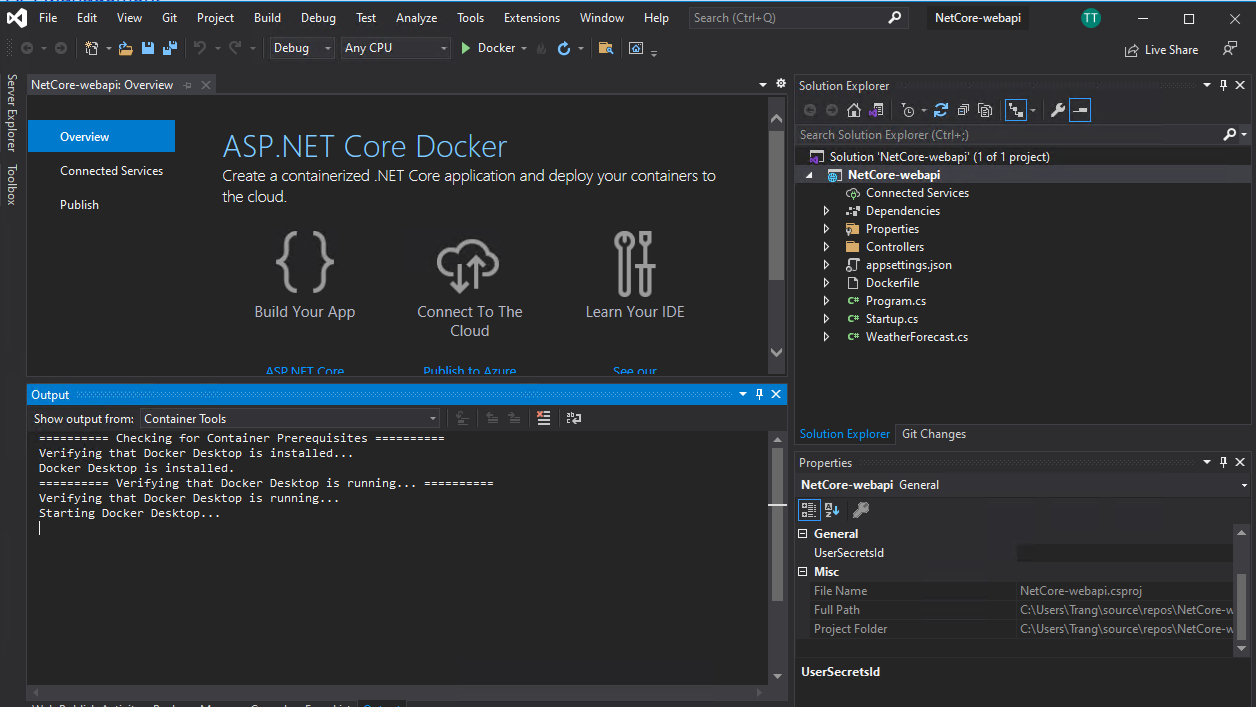Open the Show output from Container Tools dropdown
Viewport: 1256px width, 707px height.
click(x=290, y=419)
